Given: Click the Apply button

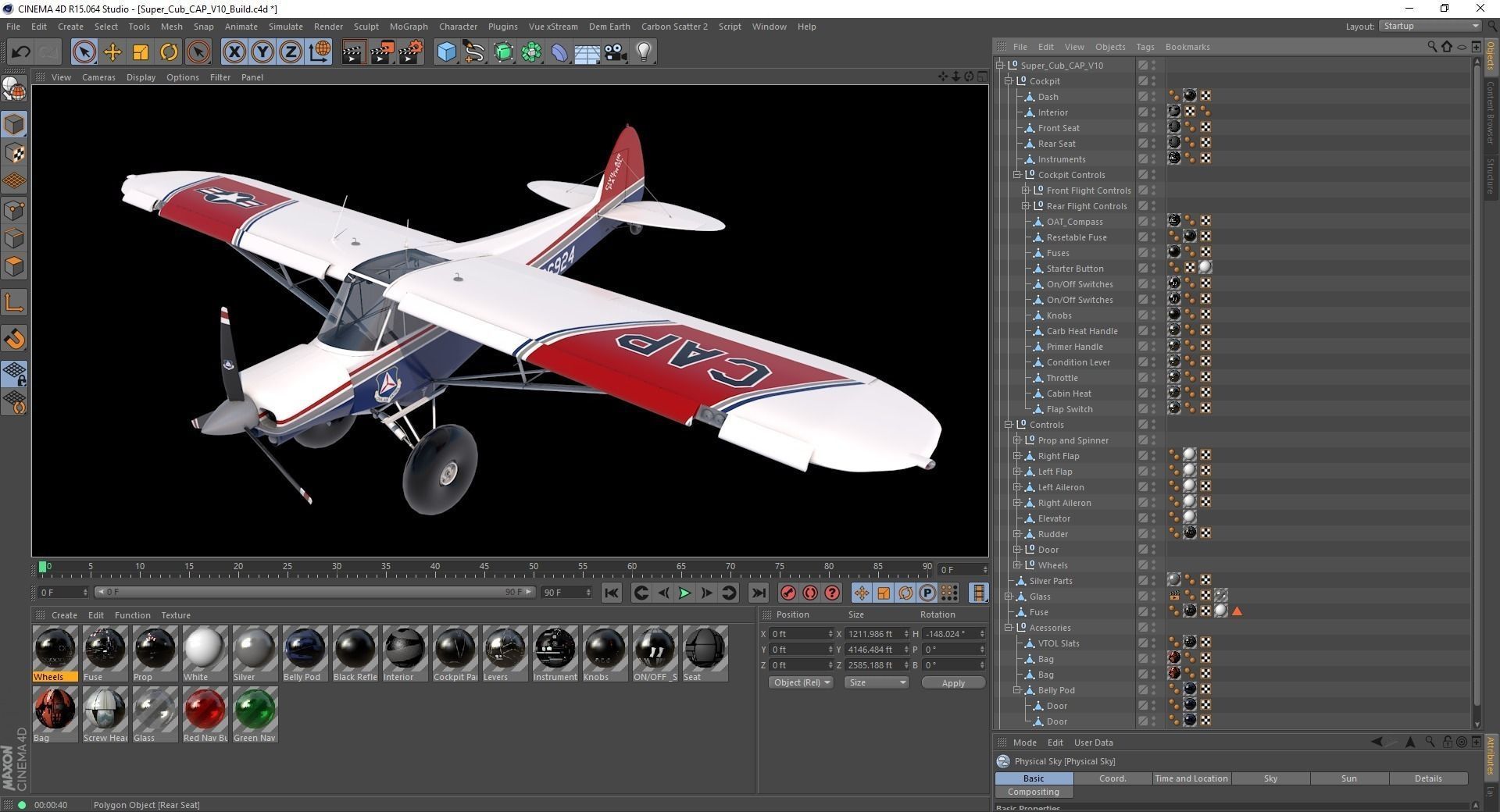Looking at the screenshot, I should (953, 683).
